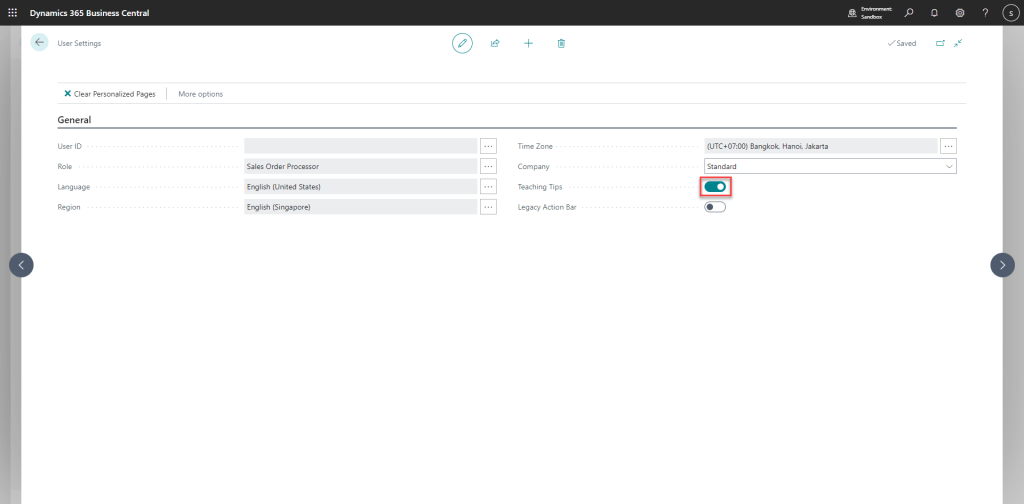Go back using the back arrow
1024x504 pixels.
39,43
